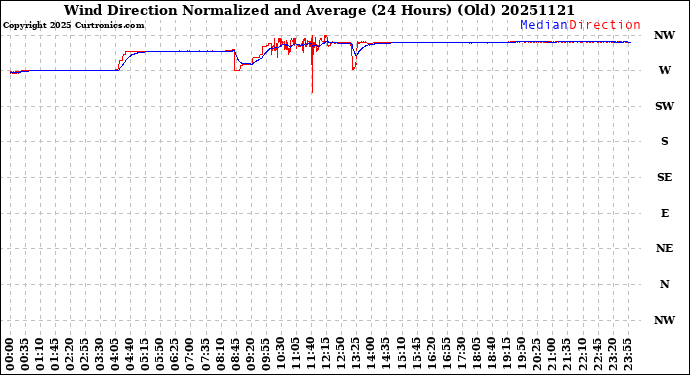This screenshot has height=375, width=690.
Task: Click the 00:35 time label
Action: tap(25, 355)
